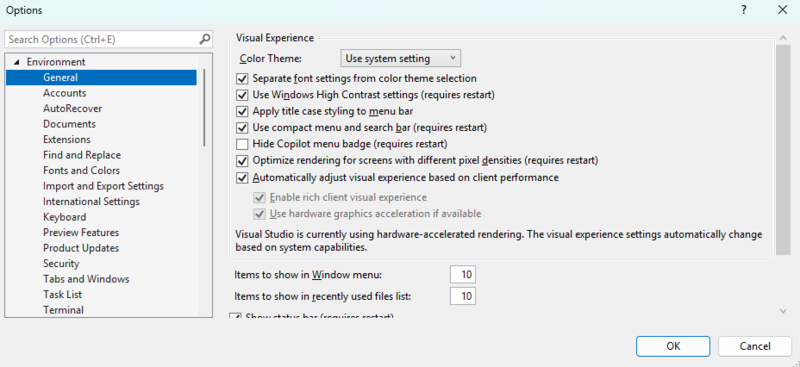Click the options tree scrollbar thumb
Screen dimensions: 800x367
[x=205, y=108]
